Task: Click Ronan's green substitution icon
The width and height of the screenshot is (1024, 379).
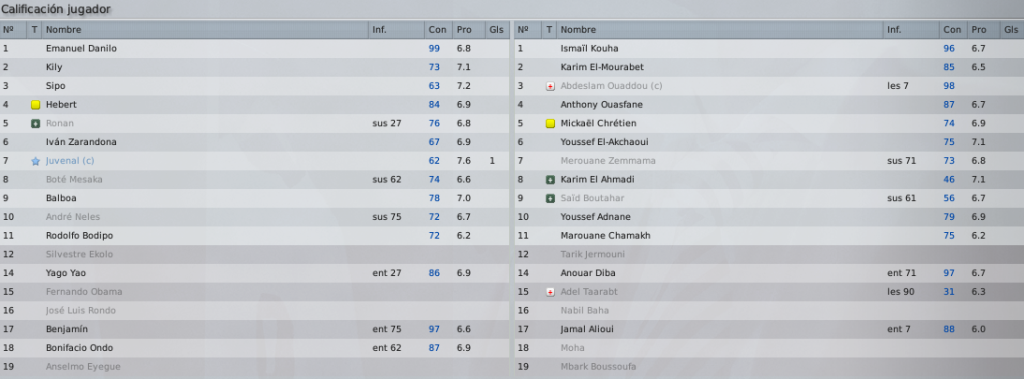Action: pos(35,124)
